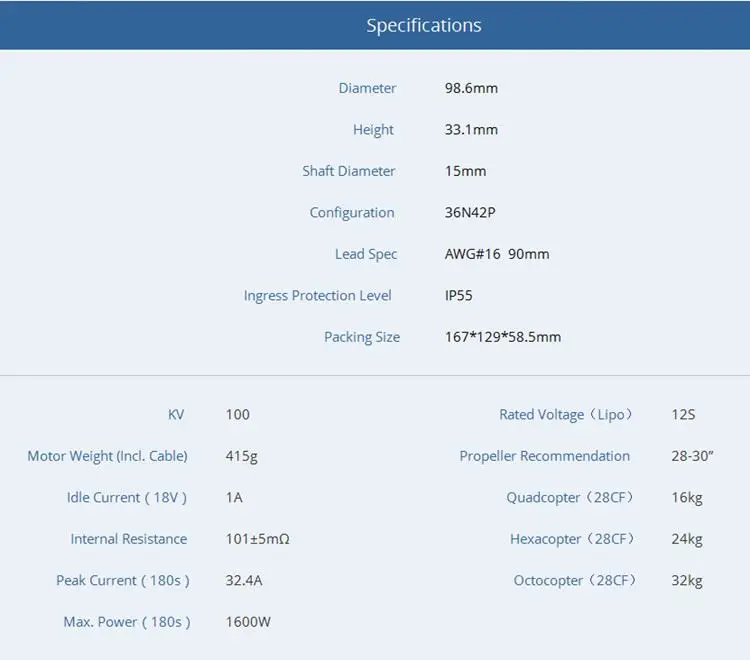Select the Idle Current value 1A
The width and height of the screenshot is (750, 660).
(x=235, y=497)
